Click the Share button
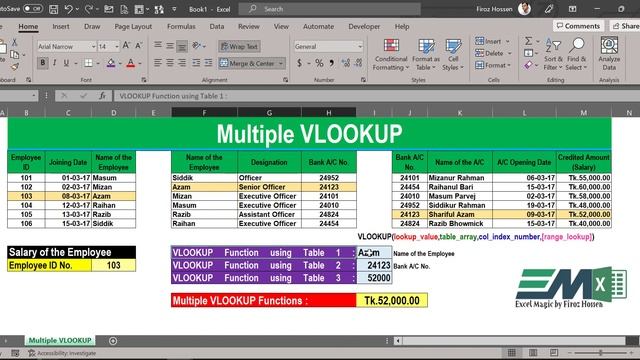This screenshot has width=640, height=360. tap(625, 26)
